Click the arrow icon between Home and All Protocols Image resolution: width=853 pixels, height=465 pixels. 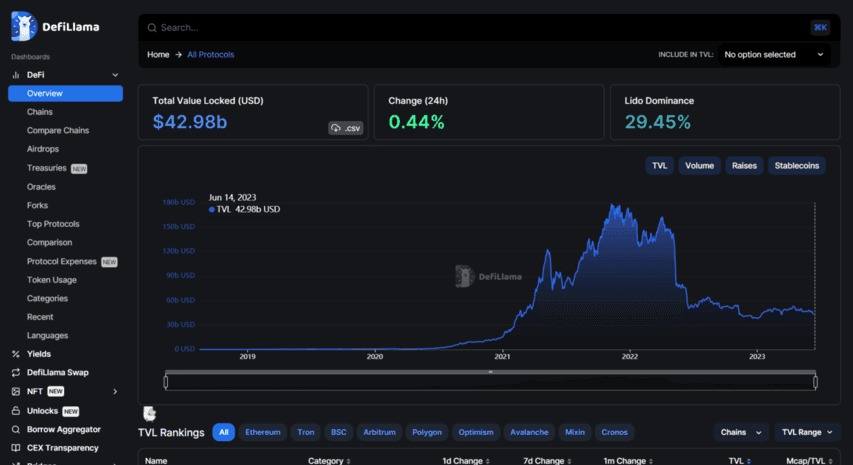point(178,55)
